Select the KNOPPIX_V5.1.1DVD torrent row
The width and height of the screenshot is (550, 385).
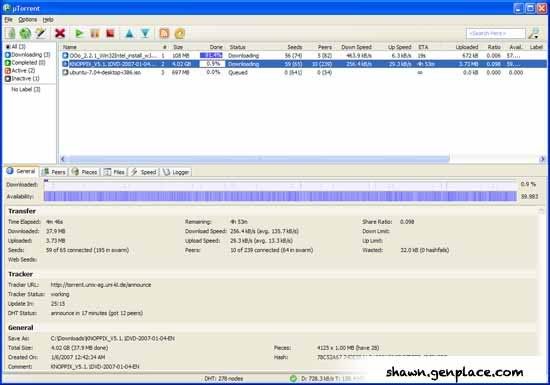[303, 64]
